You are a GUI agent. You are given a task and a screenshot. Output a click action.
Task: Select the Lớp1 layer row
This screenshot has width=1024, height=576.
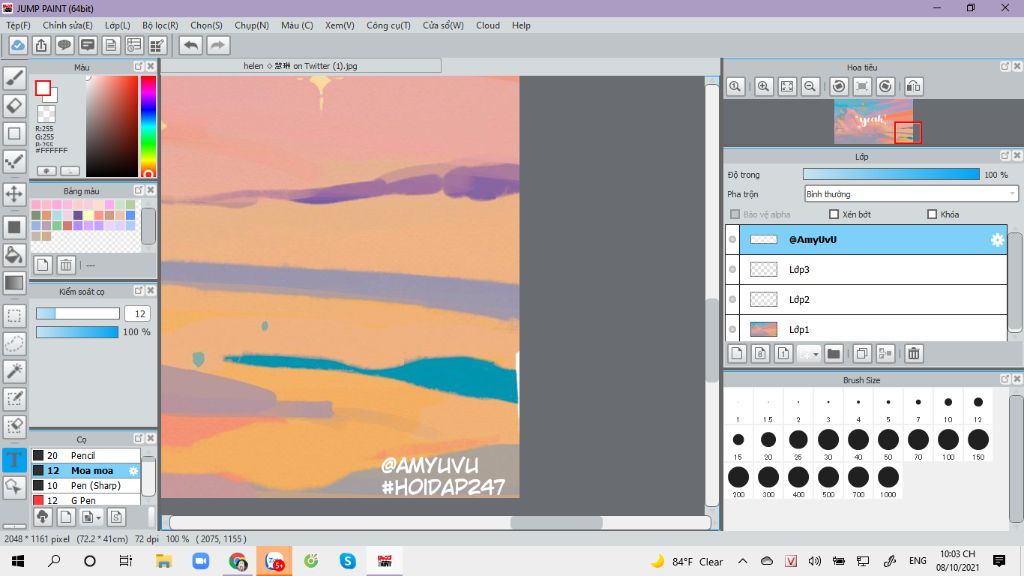pos(873,329)
